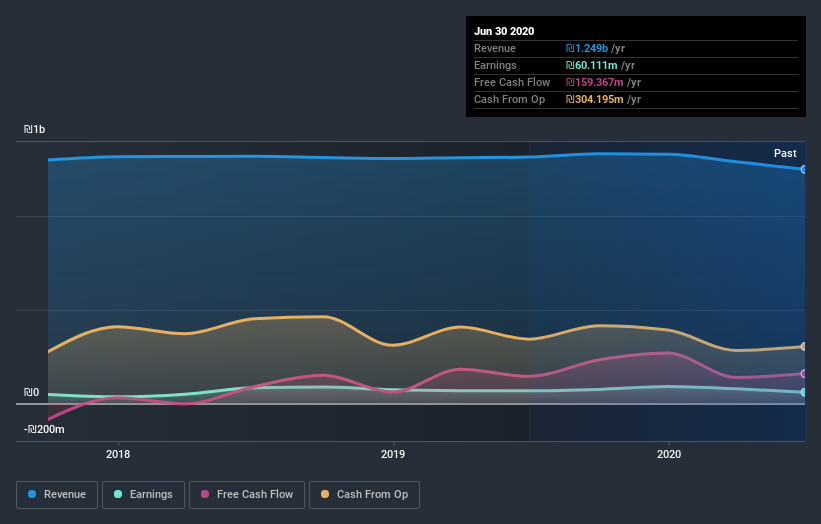This screenshot has height=524, width=821.
Task: Select the 2018 x-axis label
Action: click(118, 454)
